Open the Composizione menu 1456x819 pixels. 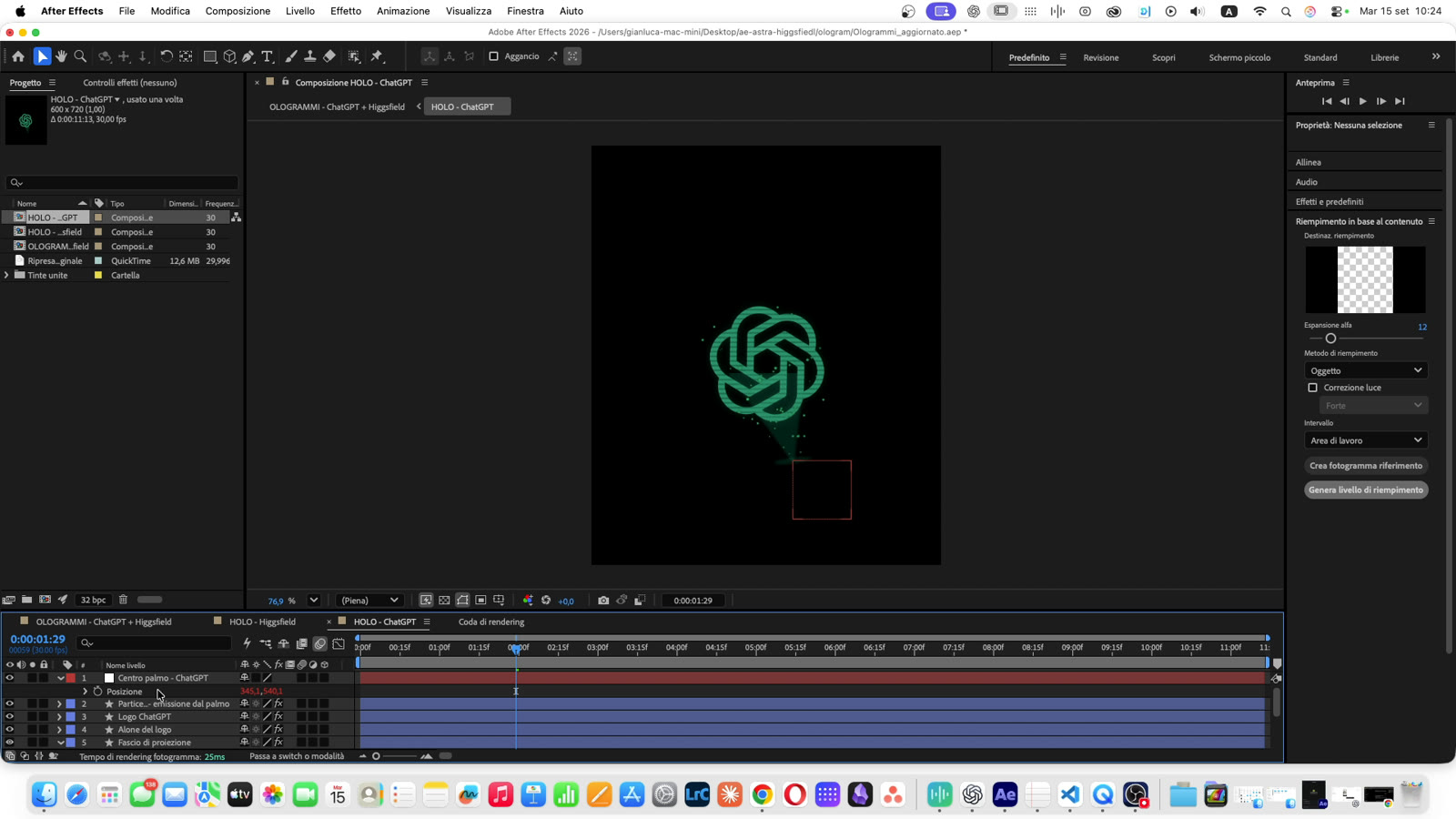tap(238, 11)
